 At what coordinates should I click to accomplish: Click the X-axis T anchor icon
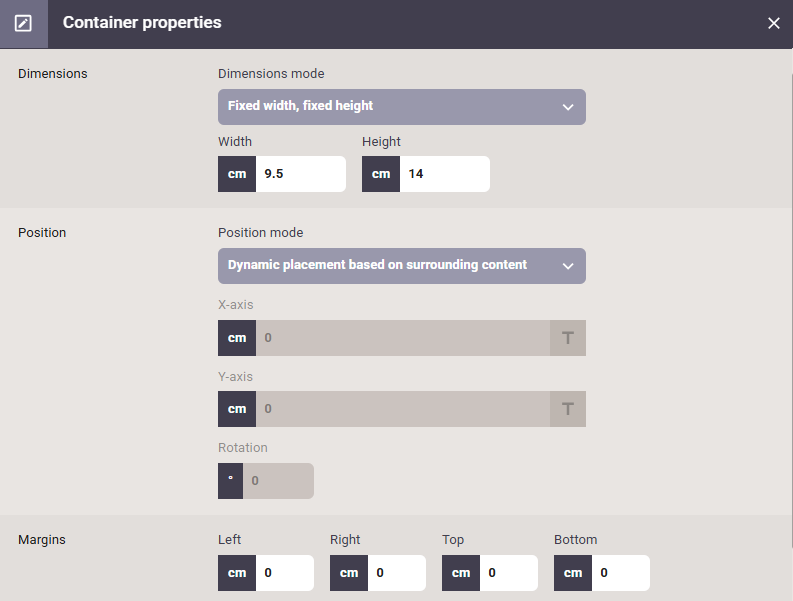point(567,337)
